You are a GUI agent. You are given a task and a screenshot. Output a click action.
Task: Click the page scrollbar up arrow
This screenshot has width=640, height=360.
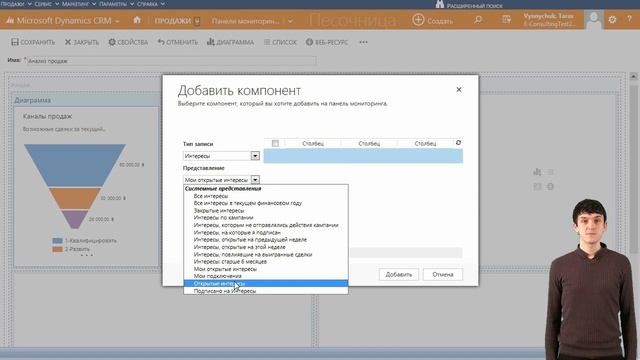tap(633, 76)
